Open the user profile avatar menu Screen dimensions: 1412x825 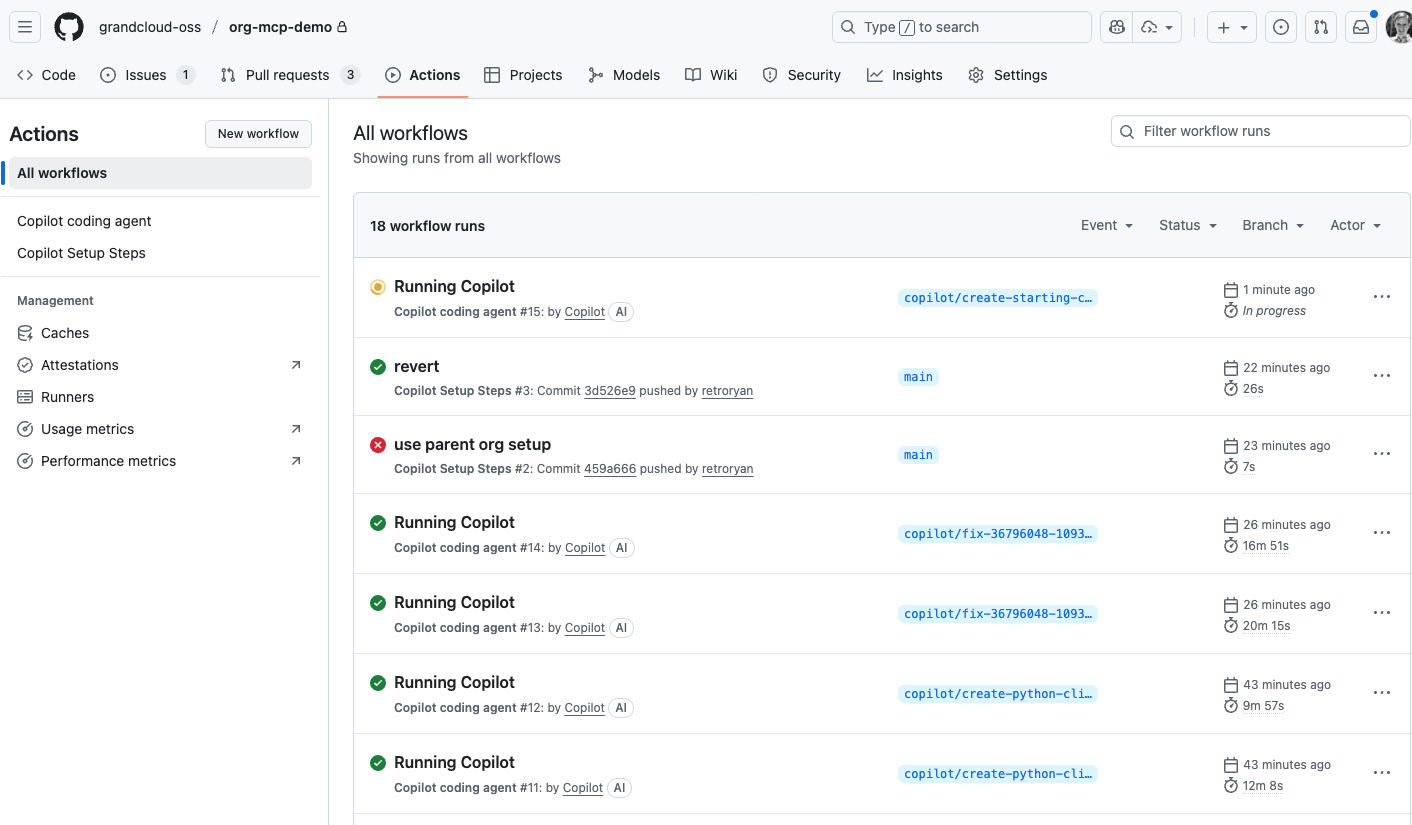click(x=1400, y=27)
